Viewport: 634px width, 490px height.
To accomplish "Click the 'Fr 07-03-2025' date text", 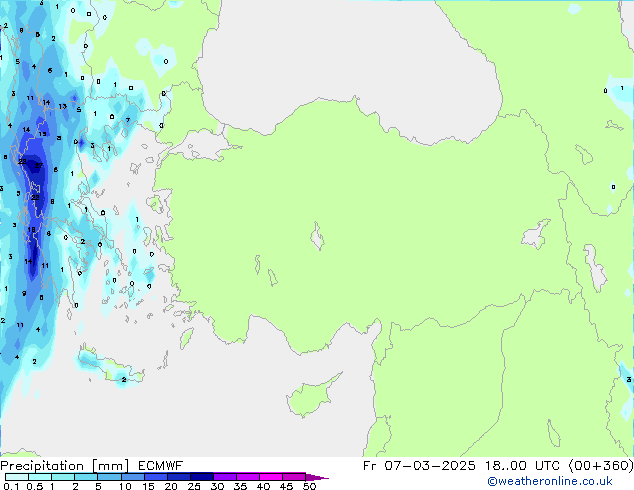I will (419, 466).
